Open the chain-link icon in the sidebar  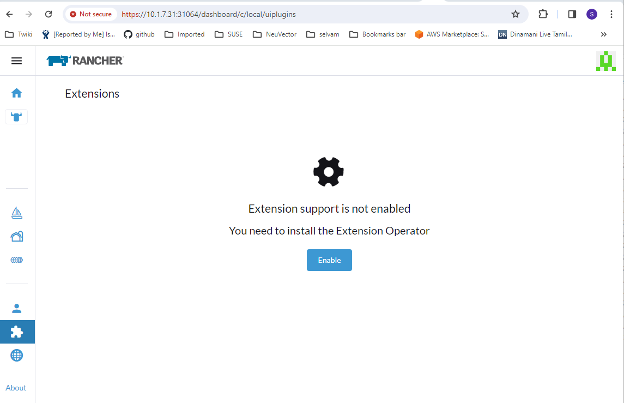tap(16, 260)
